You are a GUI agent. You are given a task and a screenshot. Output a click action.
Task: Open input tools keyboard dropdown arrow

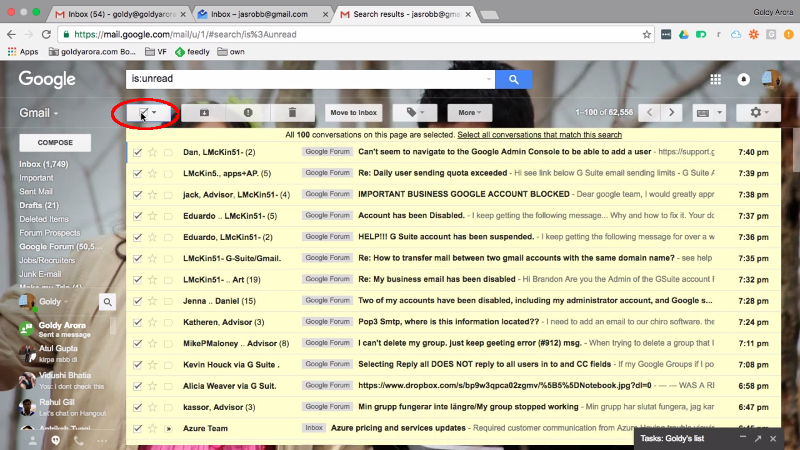[719, 112]
